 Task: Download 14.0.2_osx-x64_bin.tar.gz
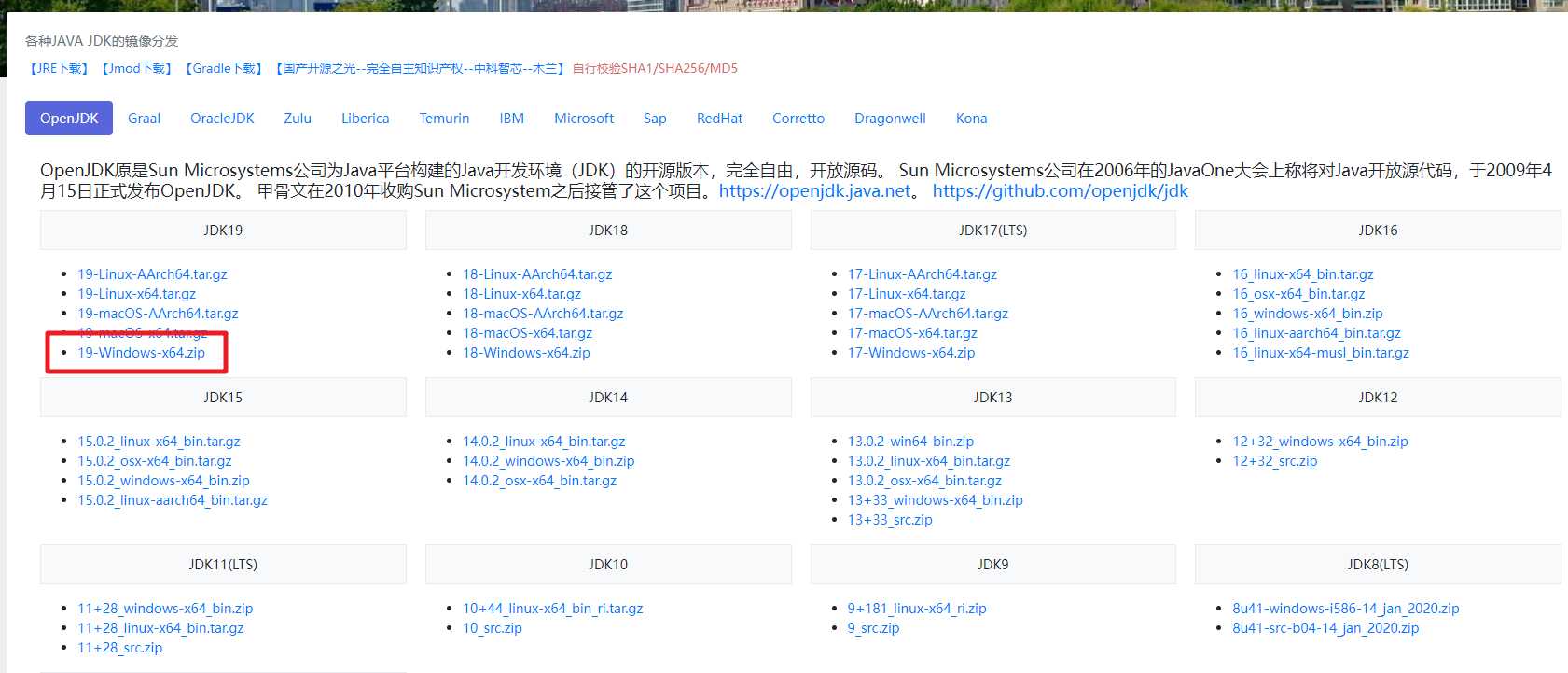539,481
